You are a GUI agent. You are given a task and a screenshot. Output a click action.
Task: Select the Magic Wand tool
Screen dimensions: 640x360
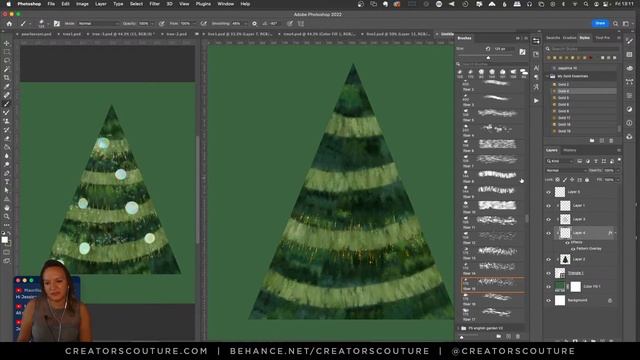7,69
